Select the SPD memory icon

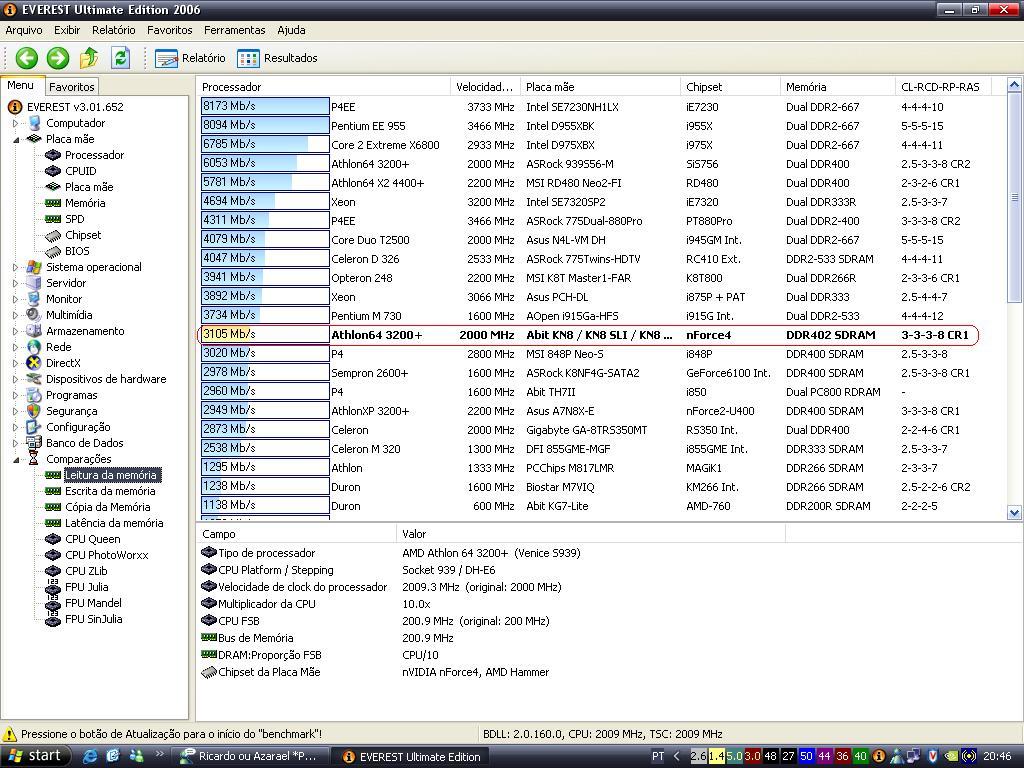point(53,219)
